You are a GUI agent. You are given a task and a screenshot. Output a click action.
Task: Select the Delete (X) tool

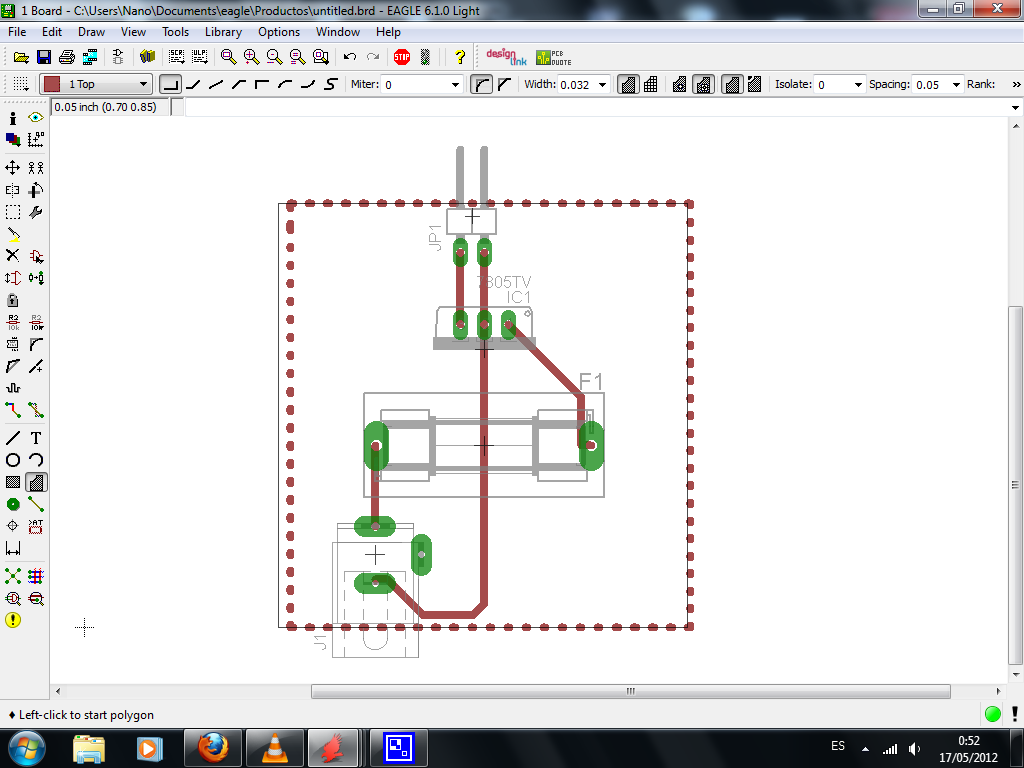pyautogui.click(x=12, y=255)
